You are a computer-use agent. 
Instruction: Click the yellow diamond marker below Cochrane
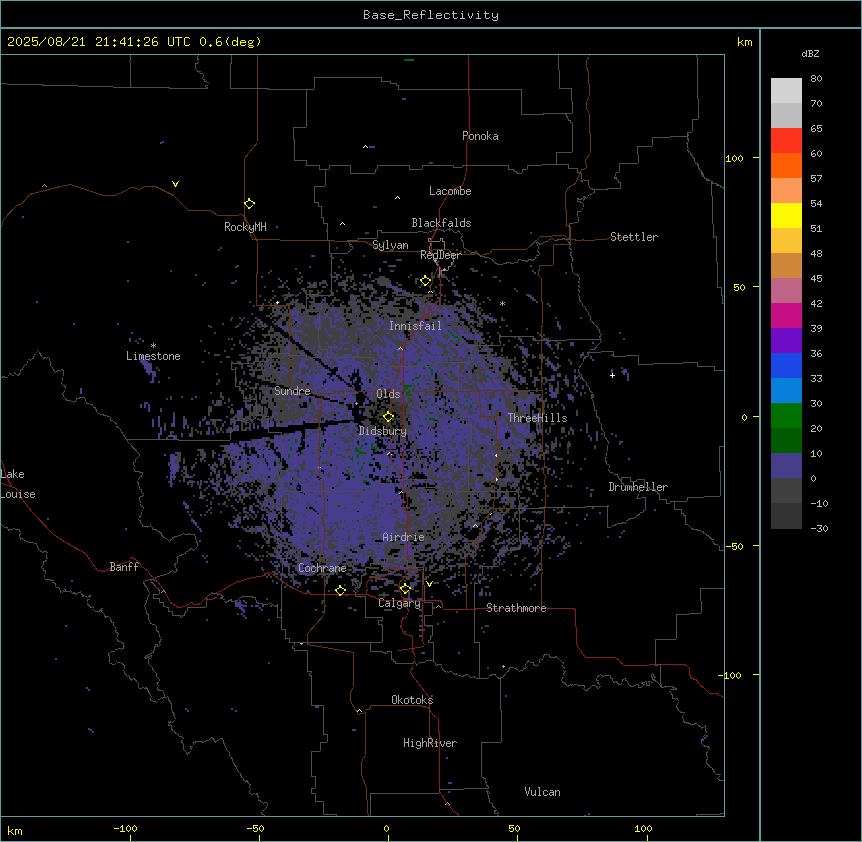coord(340,590)
